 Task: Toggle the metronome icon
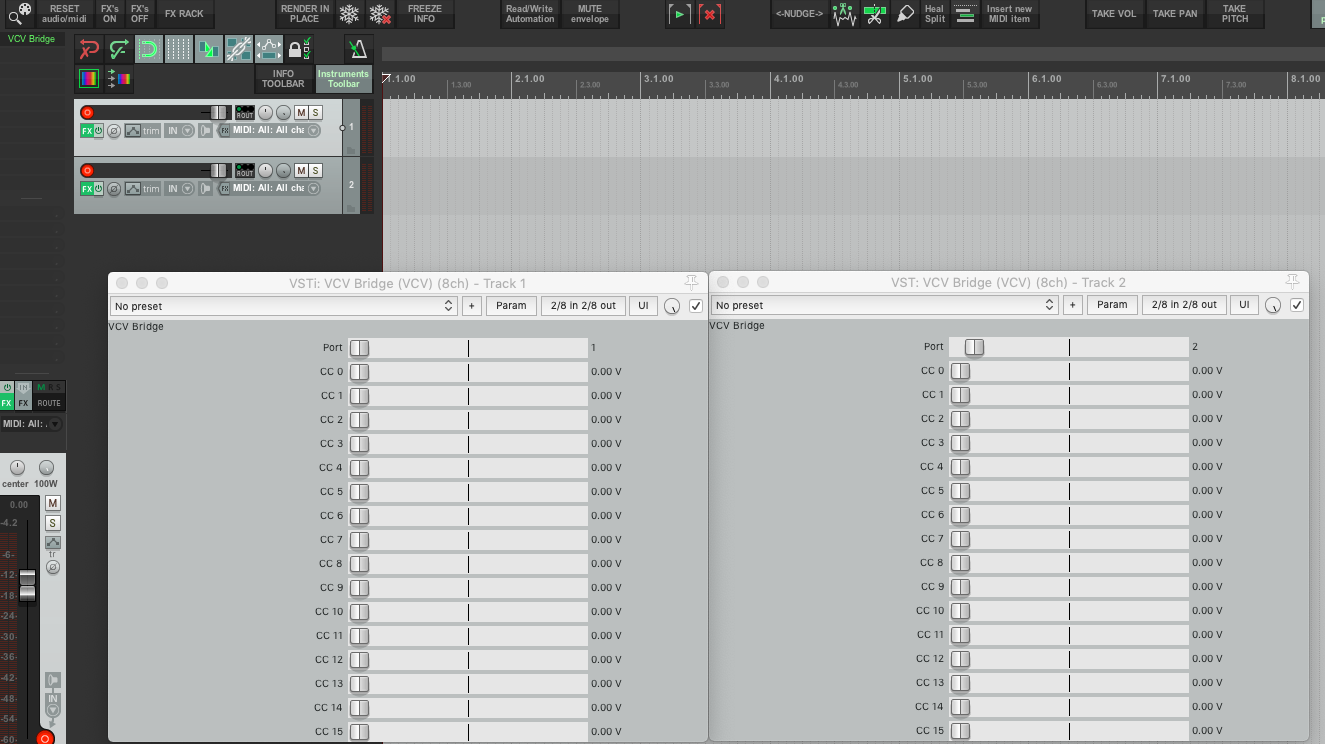tap(357, 48)
